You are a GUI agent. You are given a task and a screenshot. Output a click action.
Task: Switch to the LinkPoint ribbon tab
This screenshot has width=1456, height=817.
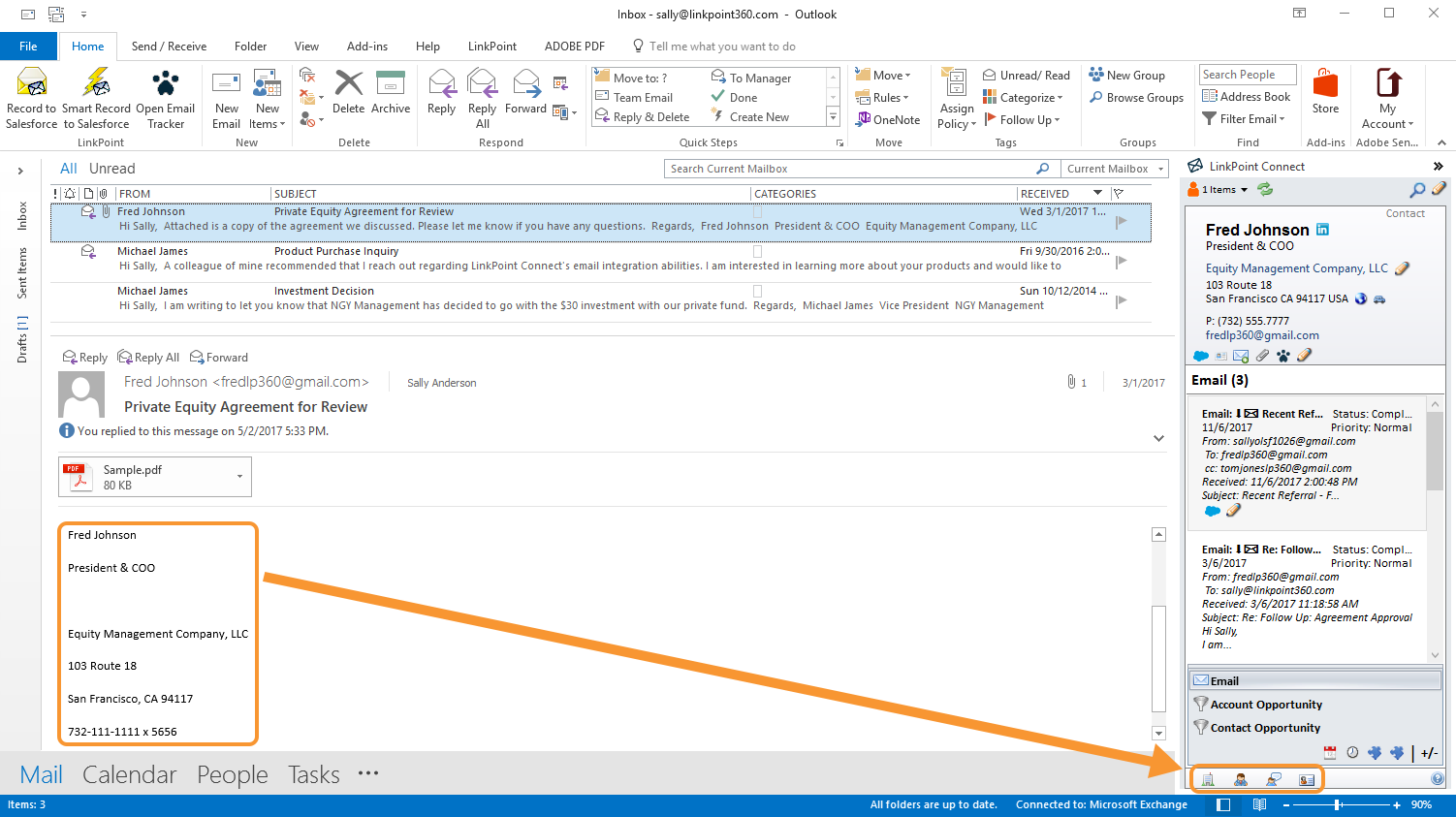491,47
